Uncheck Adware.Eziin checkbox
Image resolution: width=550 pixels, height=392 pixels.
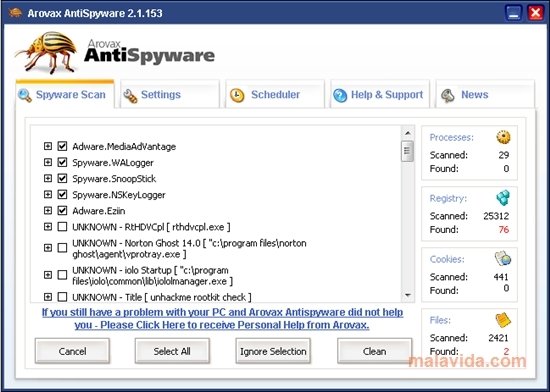pos(62,210)
